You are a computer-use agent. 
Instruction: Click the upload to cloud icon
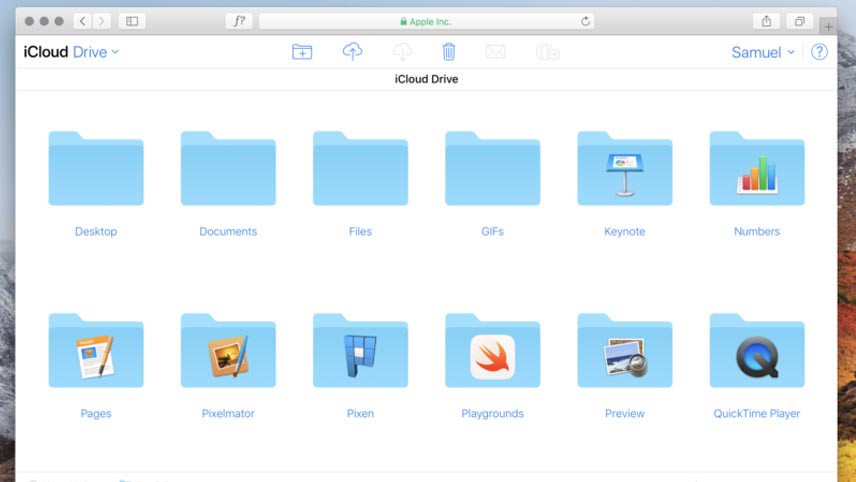coord(352,51)
